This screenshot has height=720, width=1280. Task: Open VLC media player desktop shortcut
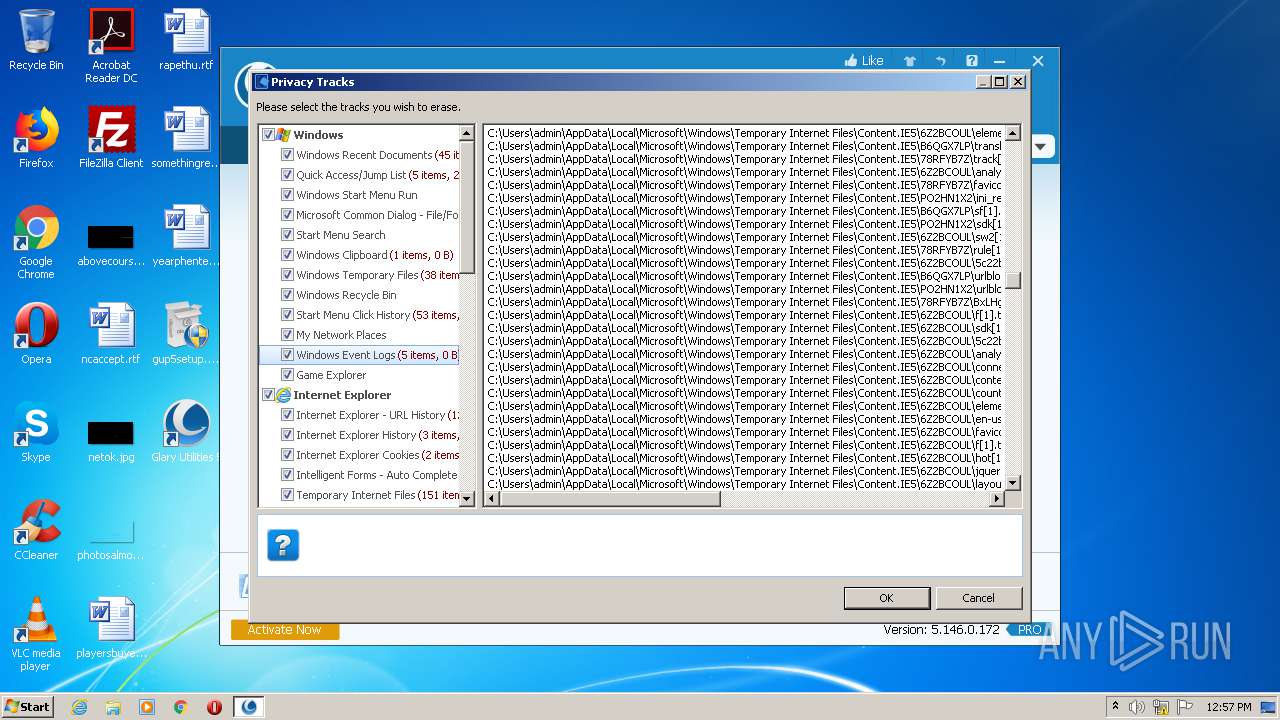pos(36,634)
